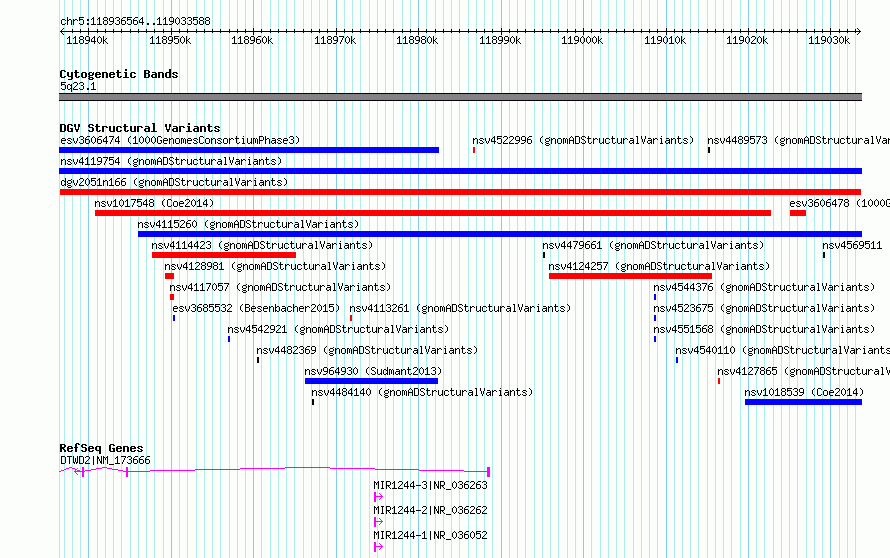Select the DTWD2|NM_173666 gene label
890x558 pixels.
(105, 460)
